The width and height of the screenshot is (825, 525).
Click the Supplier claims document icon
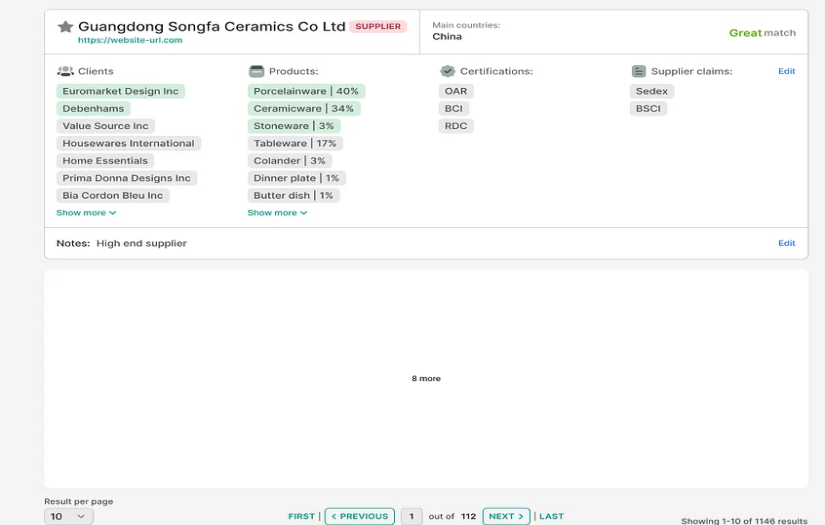tap(638, 71)
